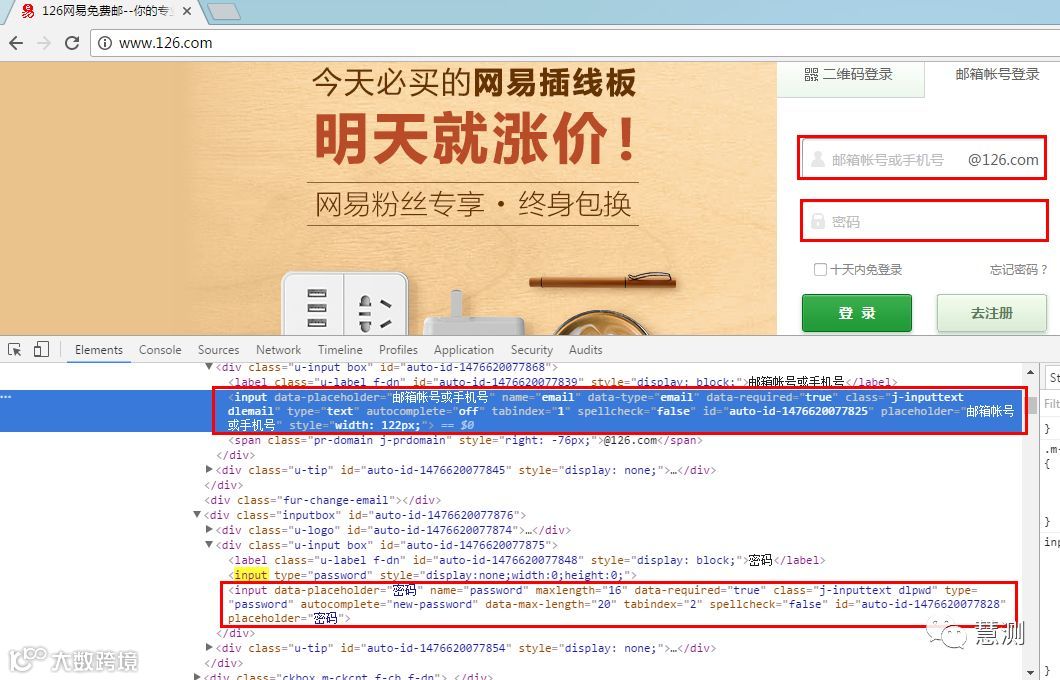The height and width of the screenshot is (680, 1060).
Task: Activate DevTools inspect element picker
Action: click(x=14, y=349)
